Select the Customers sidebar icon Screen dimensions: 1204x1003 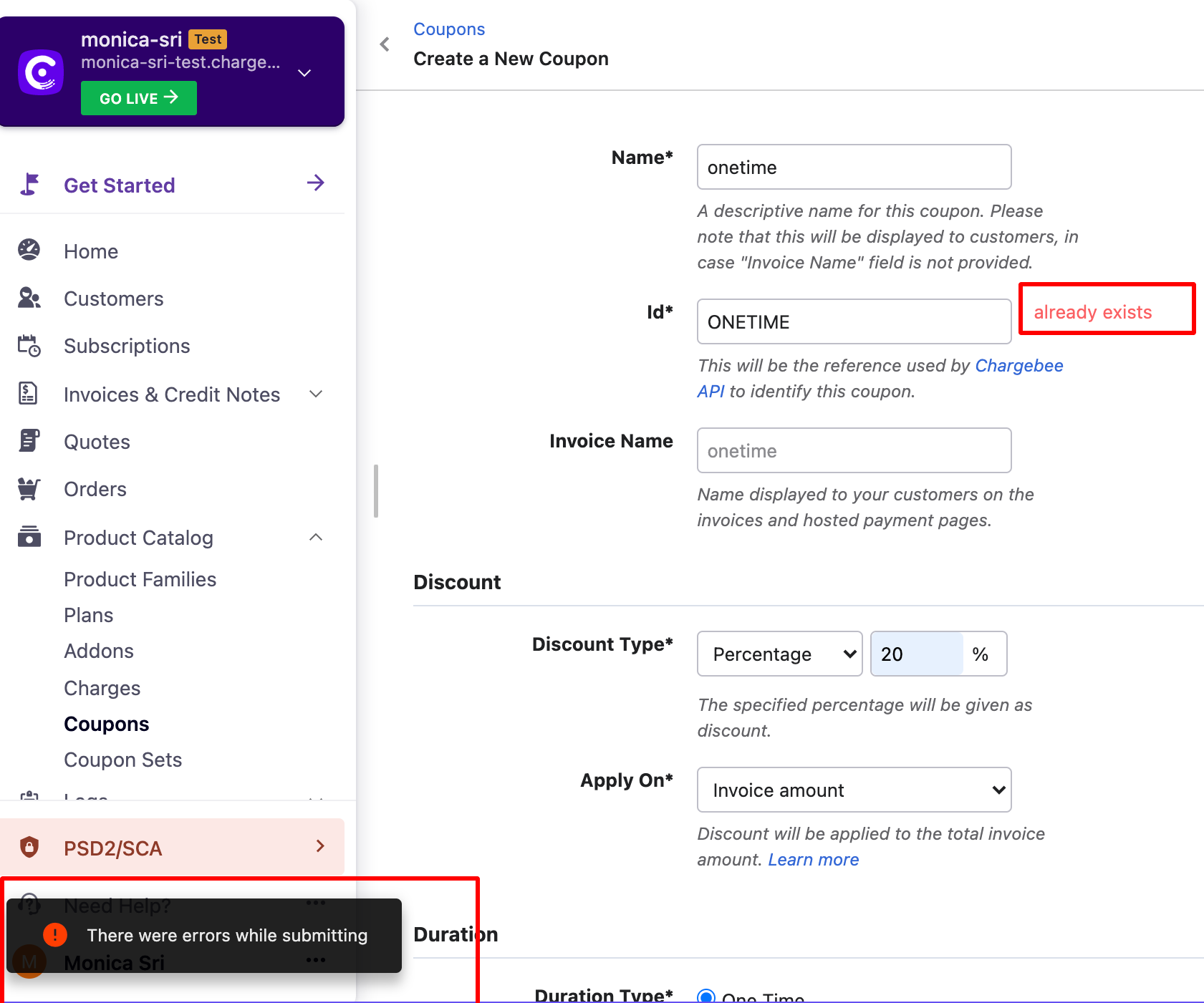pos(29,298)
